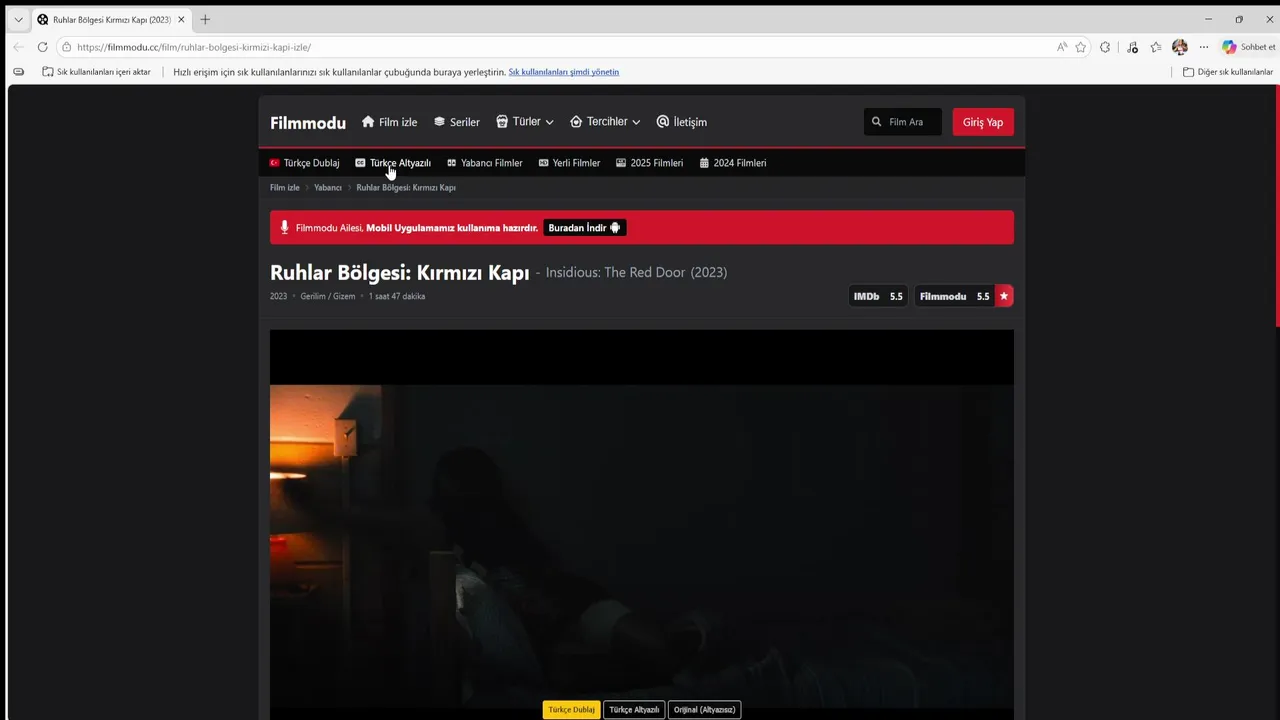Open Türkçe Dublaj category link

click(x=305, y=163)
